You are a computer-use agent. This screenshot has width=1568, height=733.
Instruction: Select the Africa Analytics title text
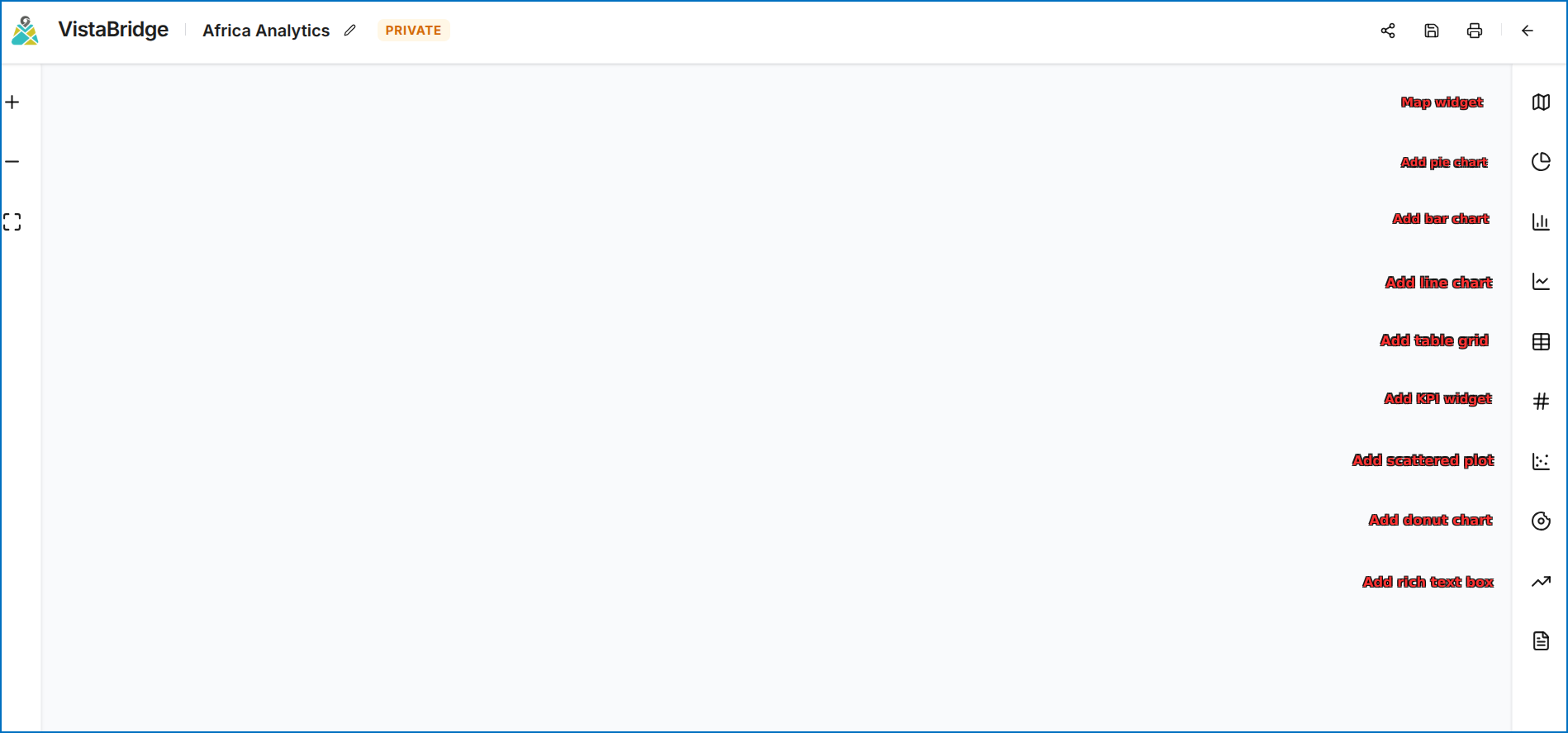(266, 31)
